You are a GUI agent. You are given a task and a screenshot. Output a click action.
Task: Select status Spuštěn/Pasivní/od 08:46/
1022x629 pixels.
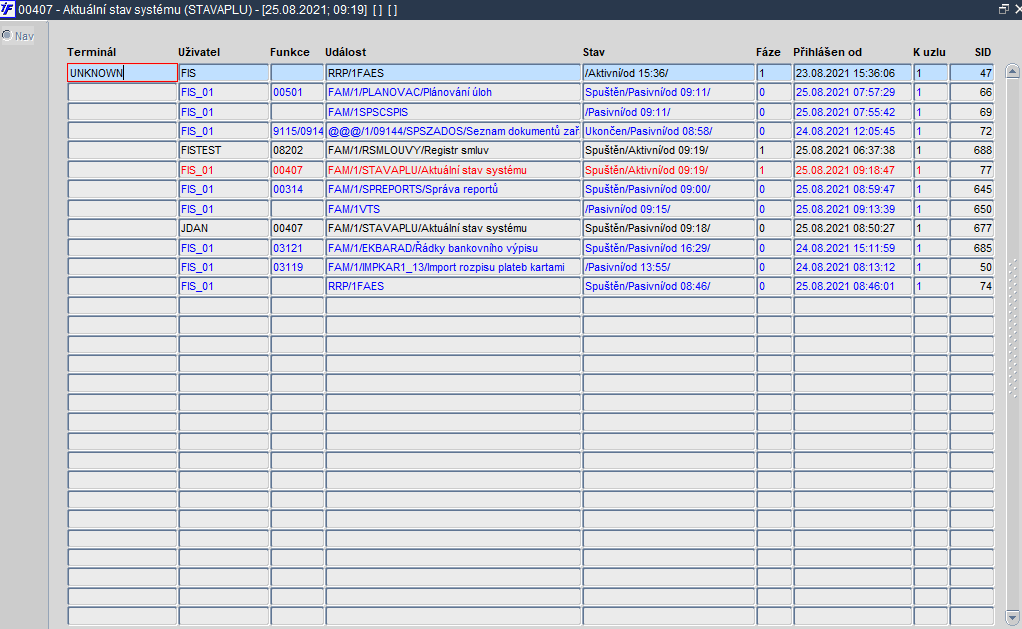point(668,285)
